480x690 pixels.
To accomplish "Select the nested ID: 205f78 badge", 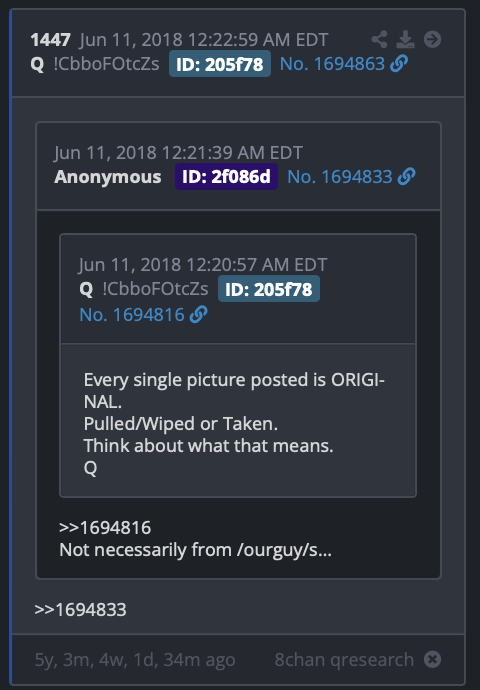I will 269,289.
